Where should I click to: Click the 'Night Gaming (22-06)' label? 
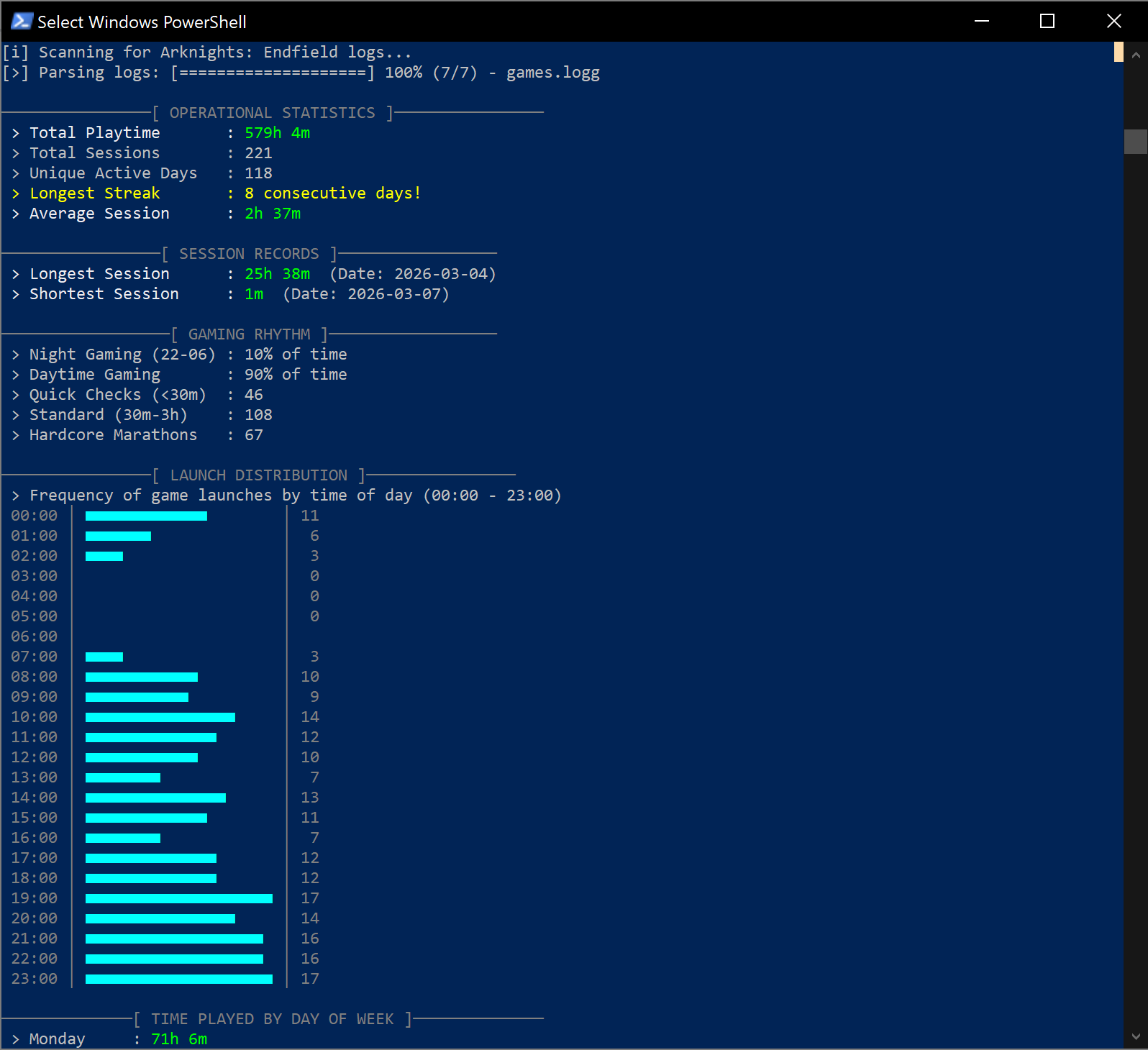[x=122, y=355]
